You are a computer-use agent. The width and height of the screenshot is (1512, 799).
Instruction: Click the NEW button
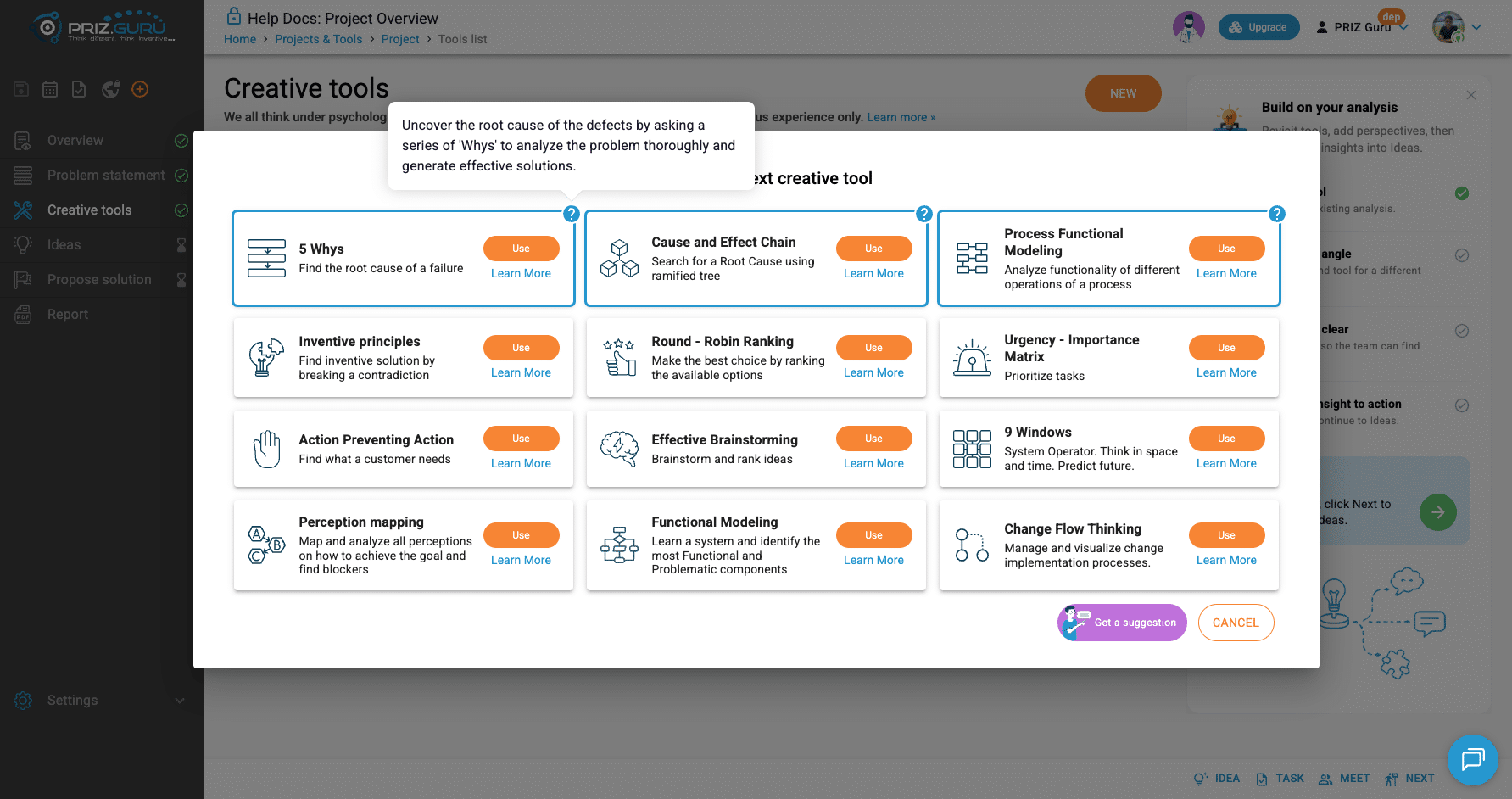(x=1123, y=93)
